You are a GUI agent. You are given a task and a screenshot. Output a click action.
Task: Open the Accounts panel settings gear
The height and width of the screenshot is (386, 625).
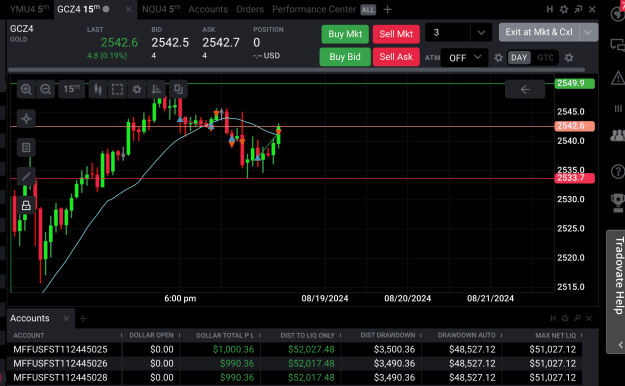tap(565, 318)
